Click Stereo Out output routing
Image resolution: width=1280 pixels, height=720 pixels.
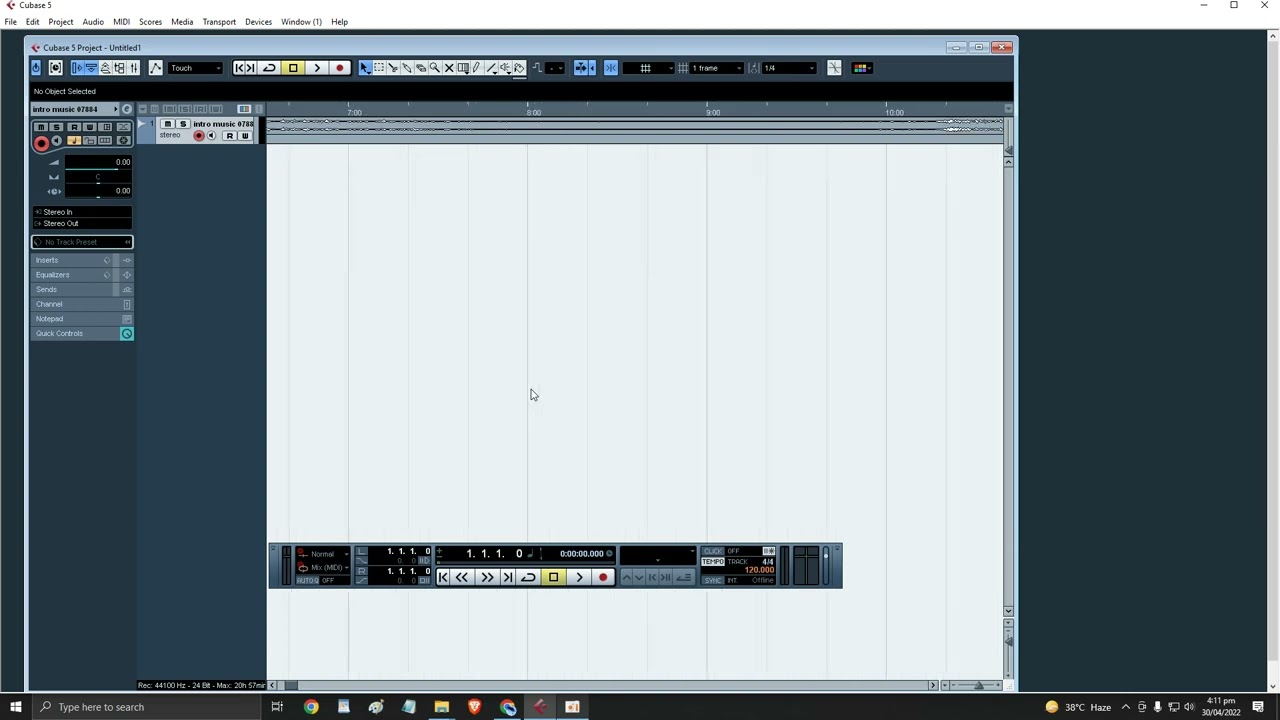pos(82,223)
